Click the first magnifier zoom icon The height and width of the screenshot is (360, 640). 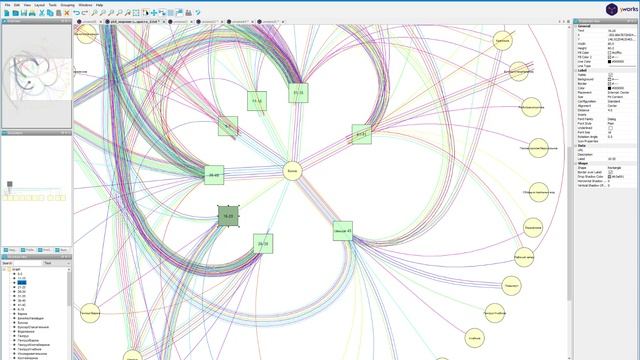[x=94, y=13]
